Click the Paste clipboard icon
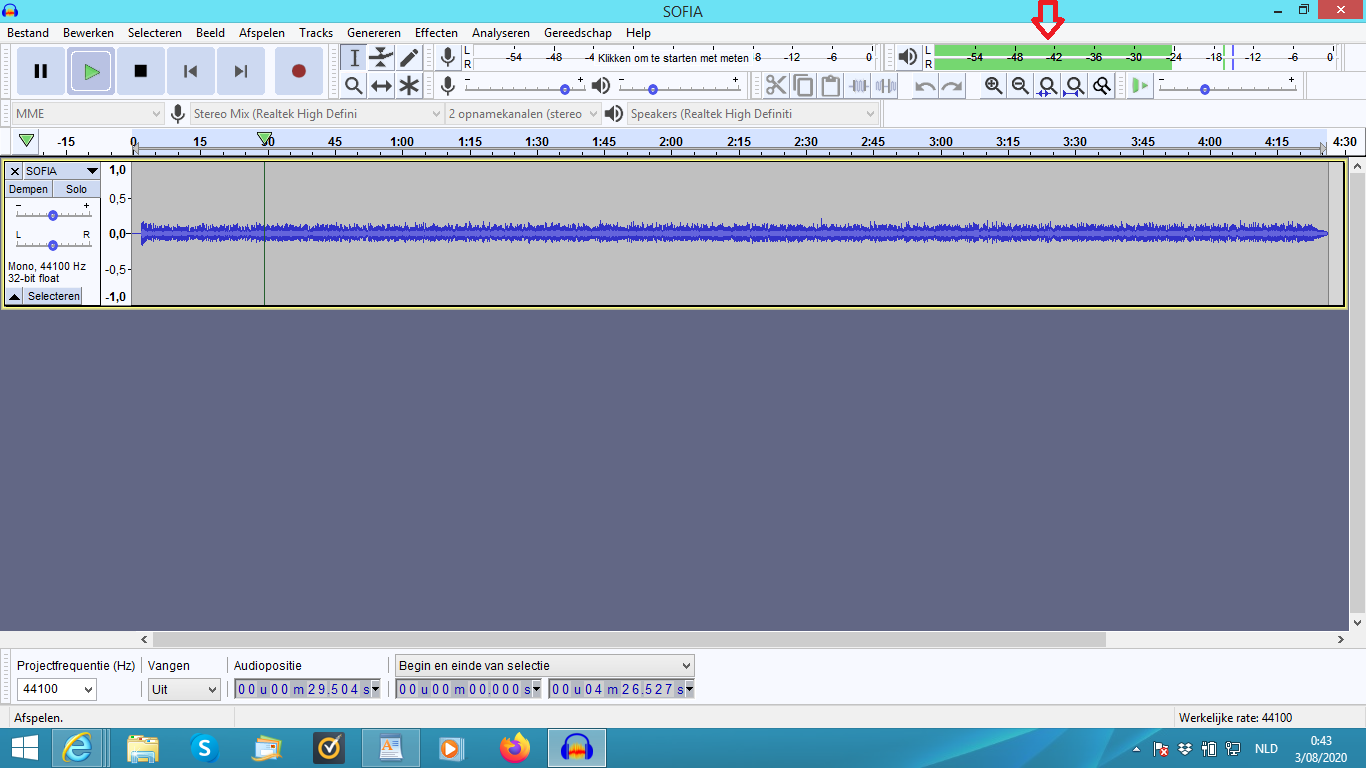1366x768 pixels. (x=830, y=86)
